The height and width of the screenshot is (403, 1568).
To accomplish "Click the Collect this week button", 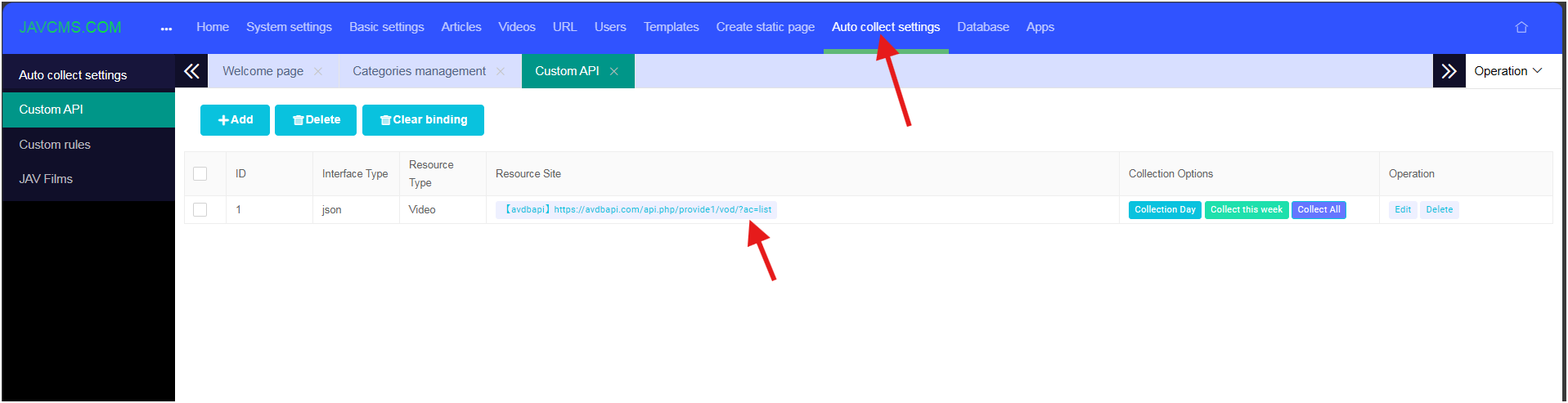I will (1246, 210).
